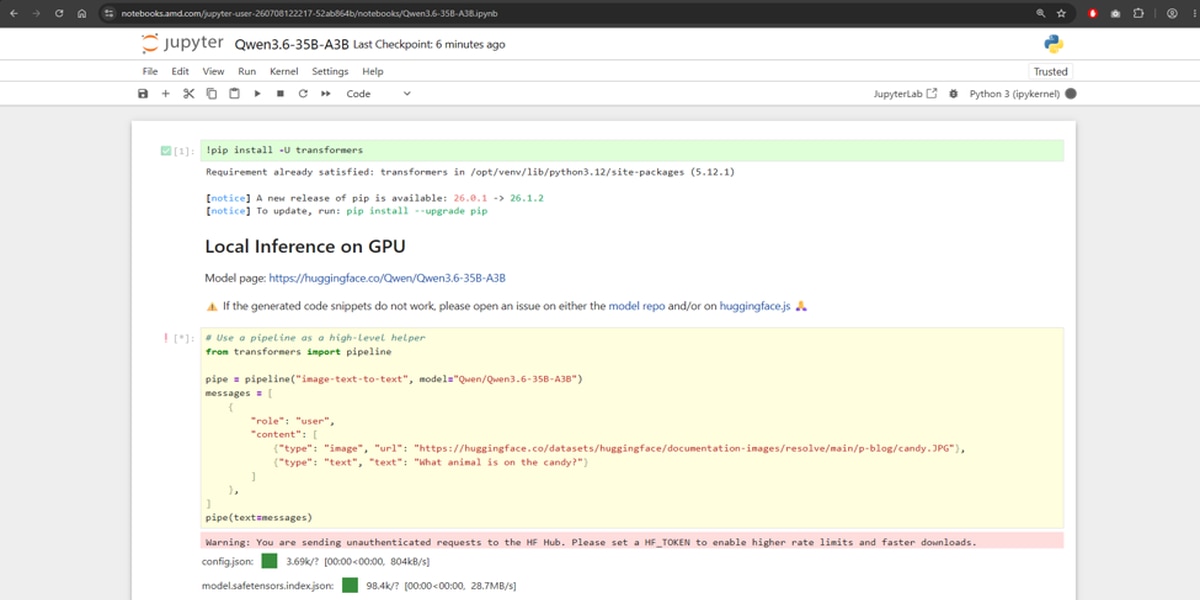Click the model.safetensors.index.json progress bar
This screenshot has width=1200, height=600.
(x=350, y=585)
